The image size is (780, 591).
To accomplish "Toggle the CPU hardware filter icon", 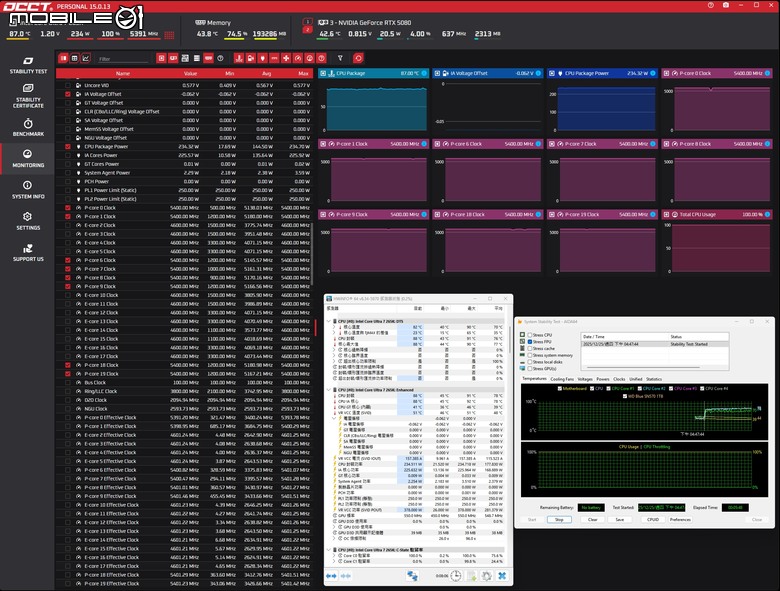I will click(161, 58).
